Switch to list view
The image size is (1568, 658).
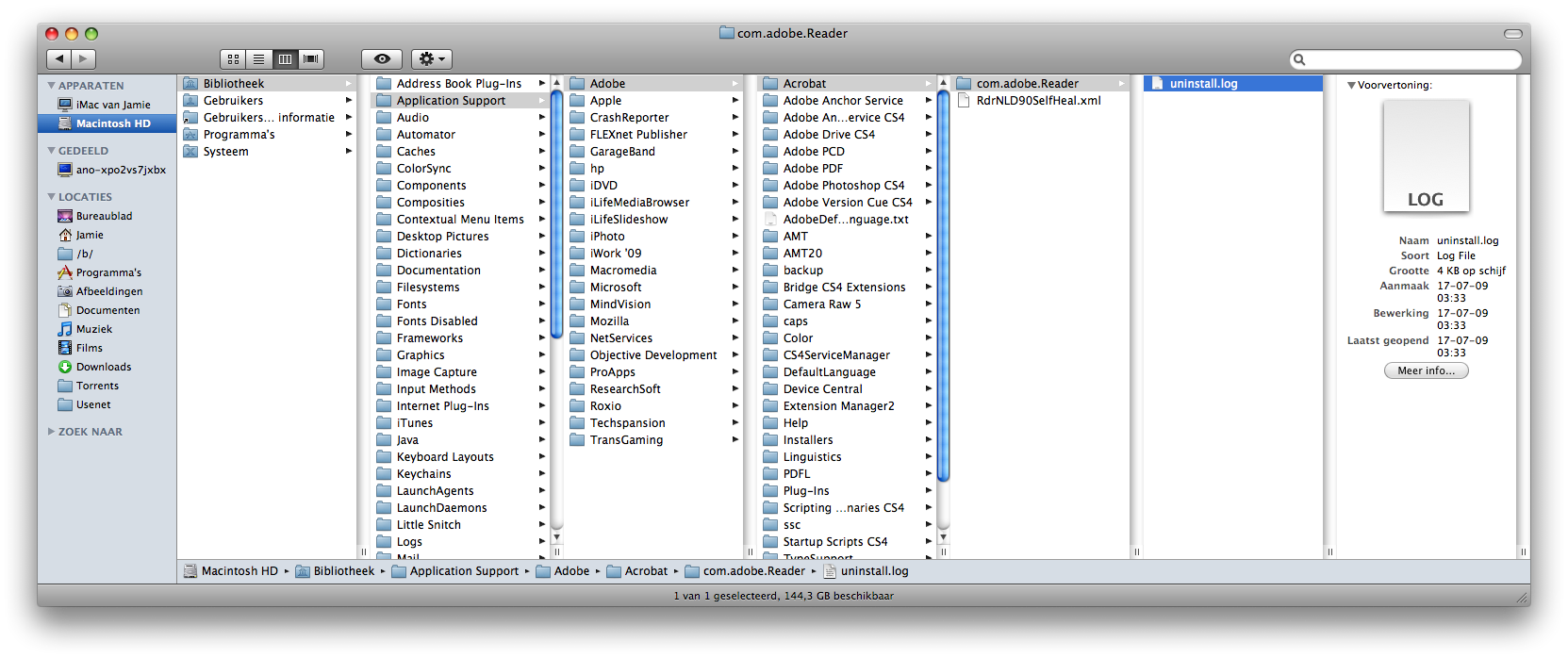tap(258, 58)
